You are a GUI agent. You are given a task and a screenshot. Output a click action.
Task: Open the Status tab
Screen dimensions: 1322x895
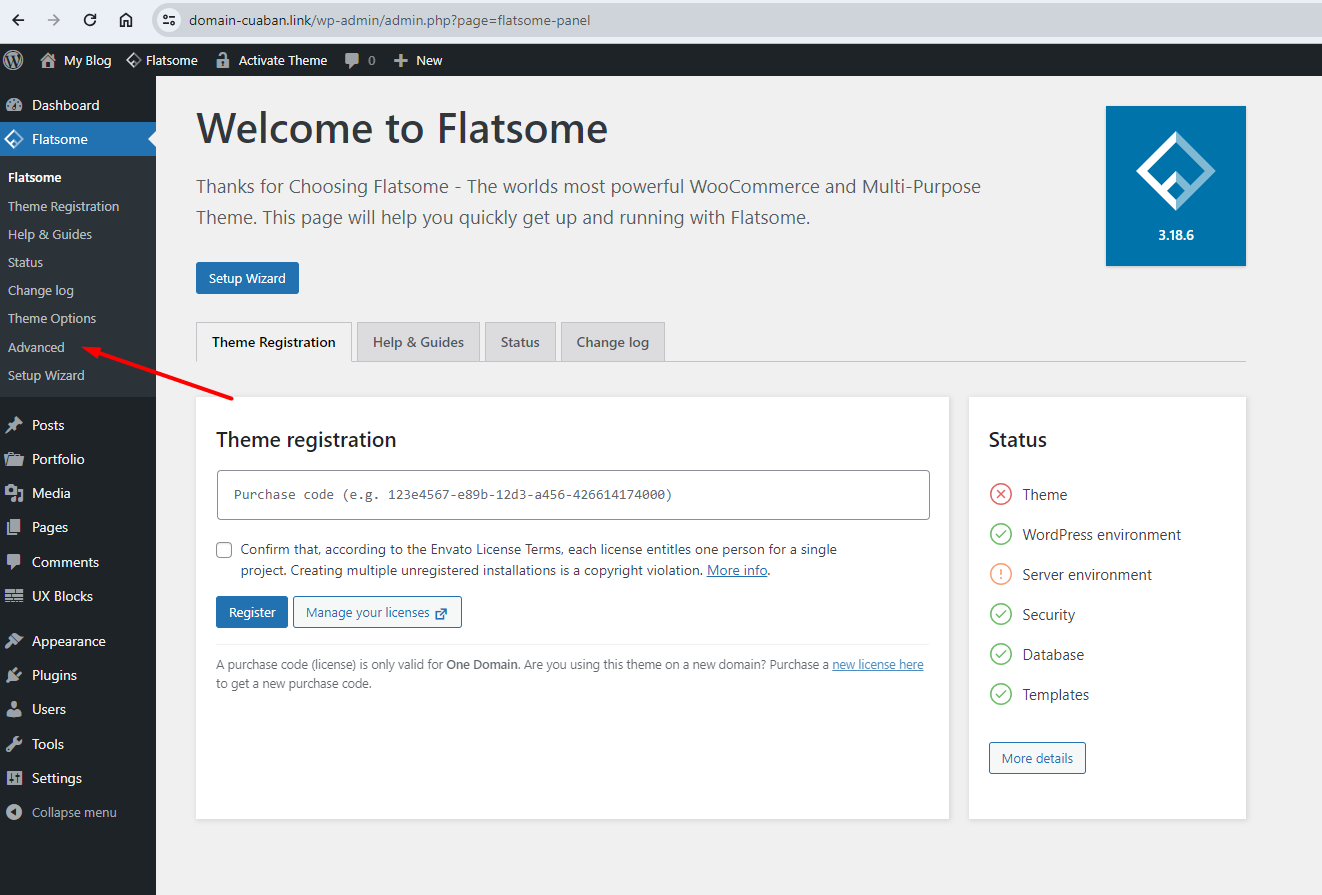520,342
